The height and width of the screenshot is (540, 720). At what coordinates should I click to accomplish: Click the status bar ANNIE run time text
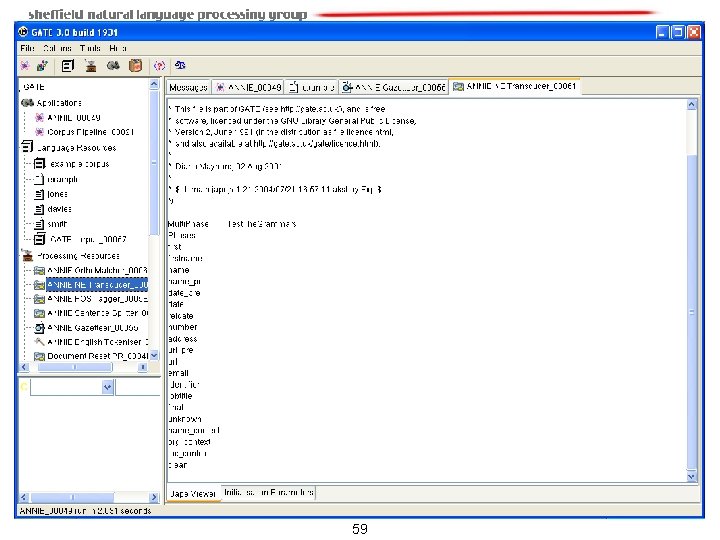[85, 511]
